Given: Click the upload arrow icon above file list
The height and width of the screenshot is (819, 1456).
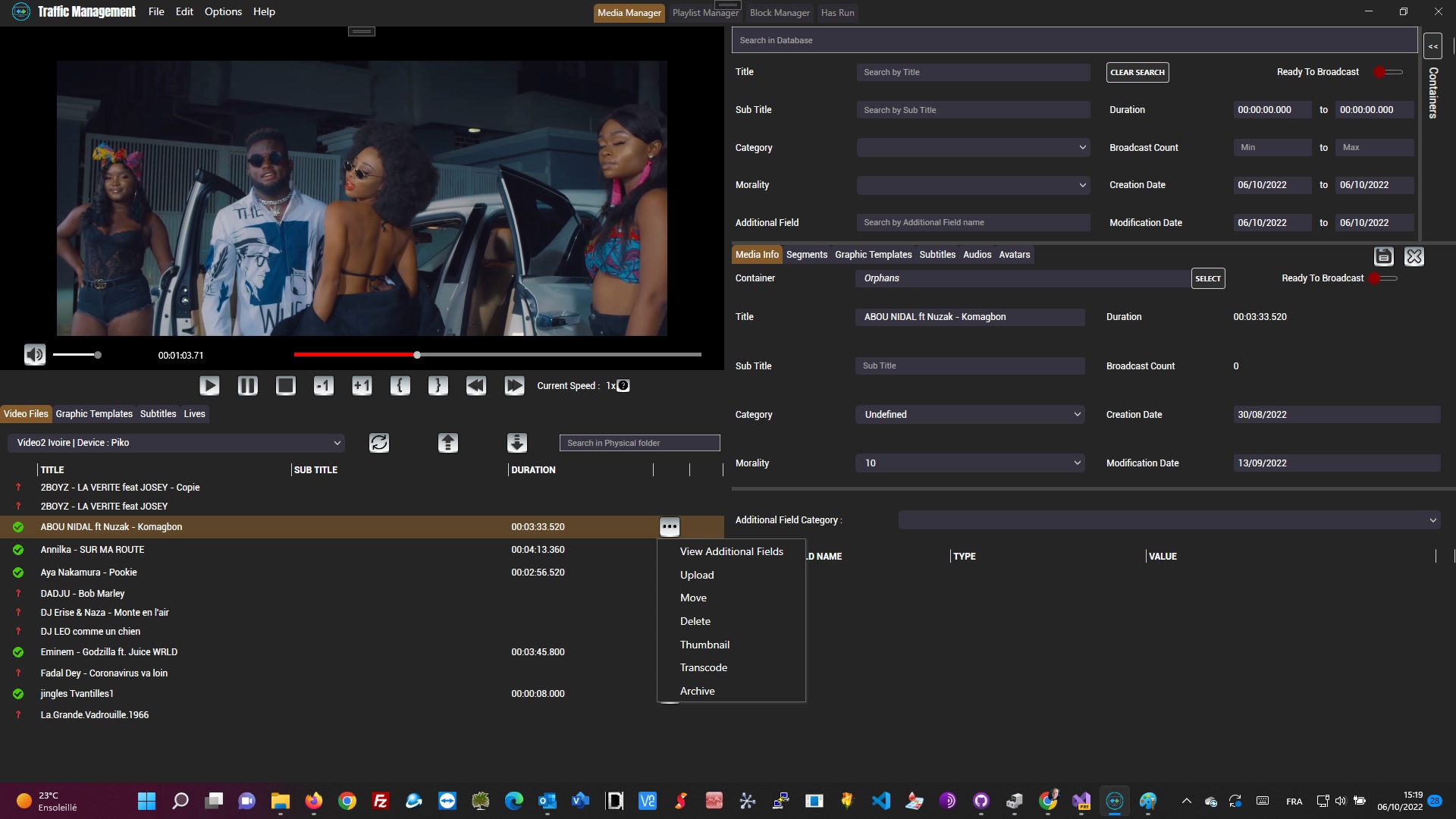Looking at the screenshot, I should (448, 443).
